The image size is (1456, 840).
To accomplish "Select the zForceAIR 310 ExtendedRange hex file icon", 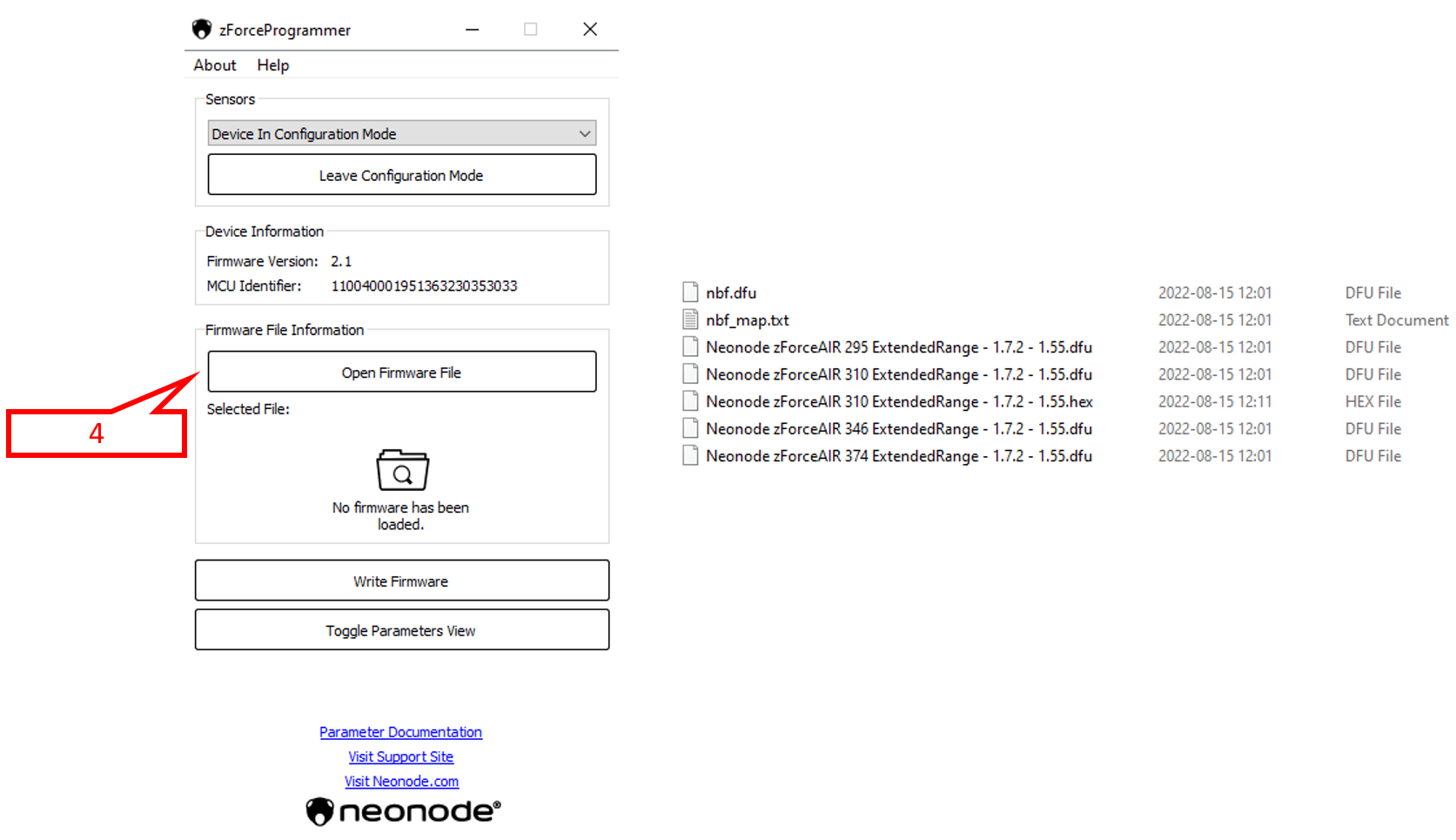I will 690,401.
